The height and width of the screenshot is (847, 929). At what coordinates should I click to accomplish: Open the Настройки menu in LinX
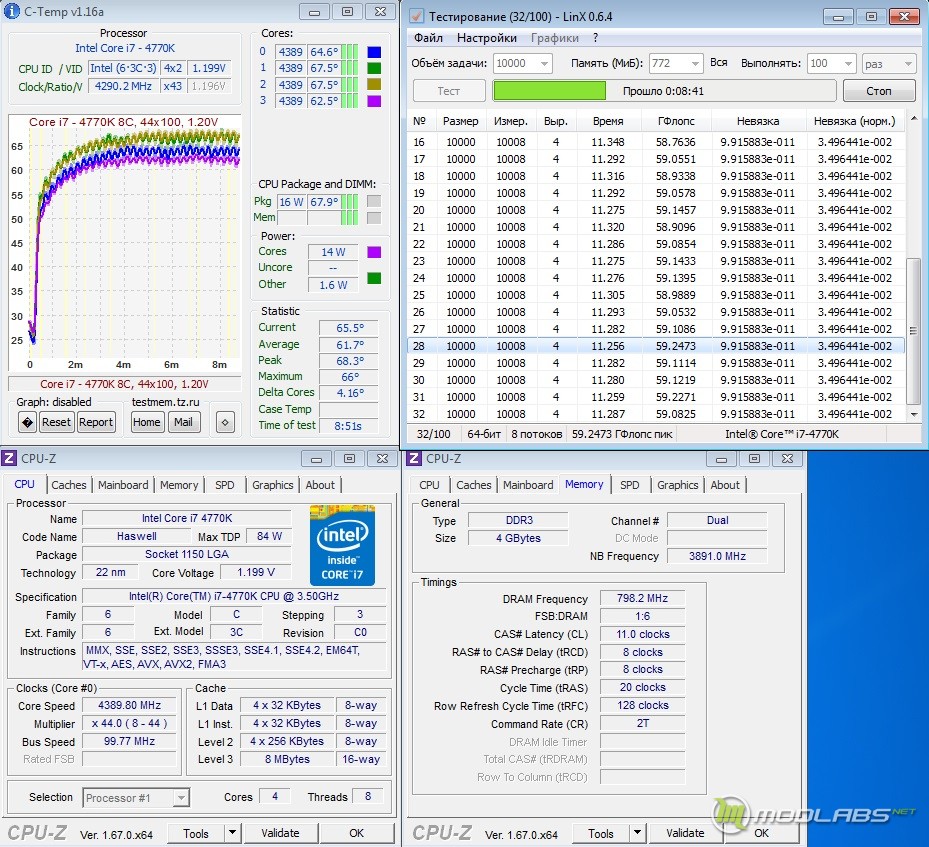coord(486,38)
